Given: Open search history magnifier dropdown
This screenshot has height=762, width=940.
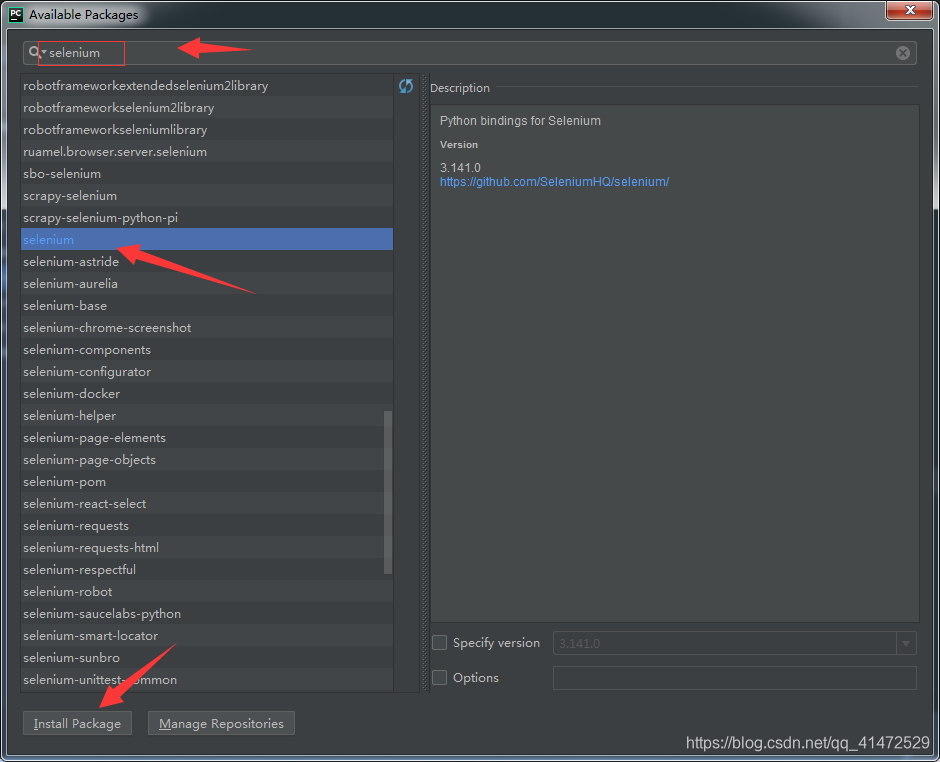Looking at the screenshot, I should pyautogui.click(x=37, y=53).
